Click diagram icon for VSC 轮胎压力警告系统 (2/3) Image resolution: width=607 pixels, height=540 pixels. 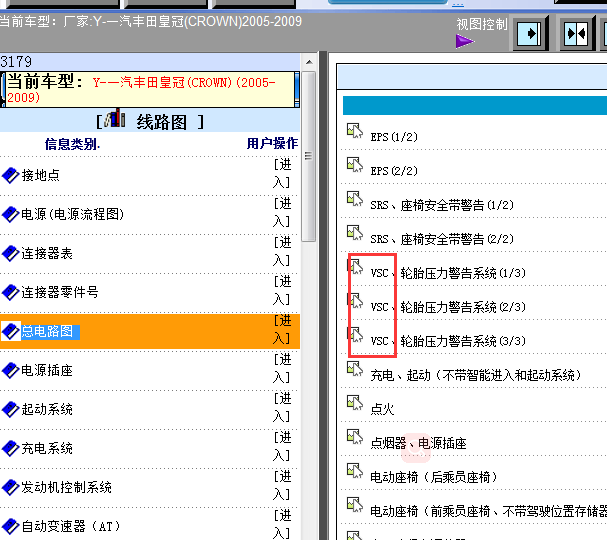pyautogui.click(x=355, y=301)
